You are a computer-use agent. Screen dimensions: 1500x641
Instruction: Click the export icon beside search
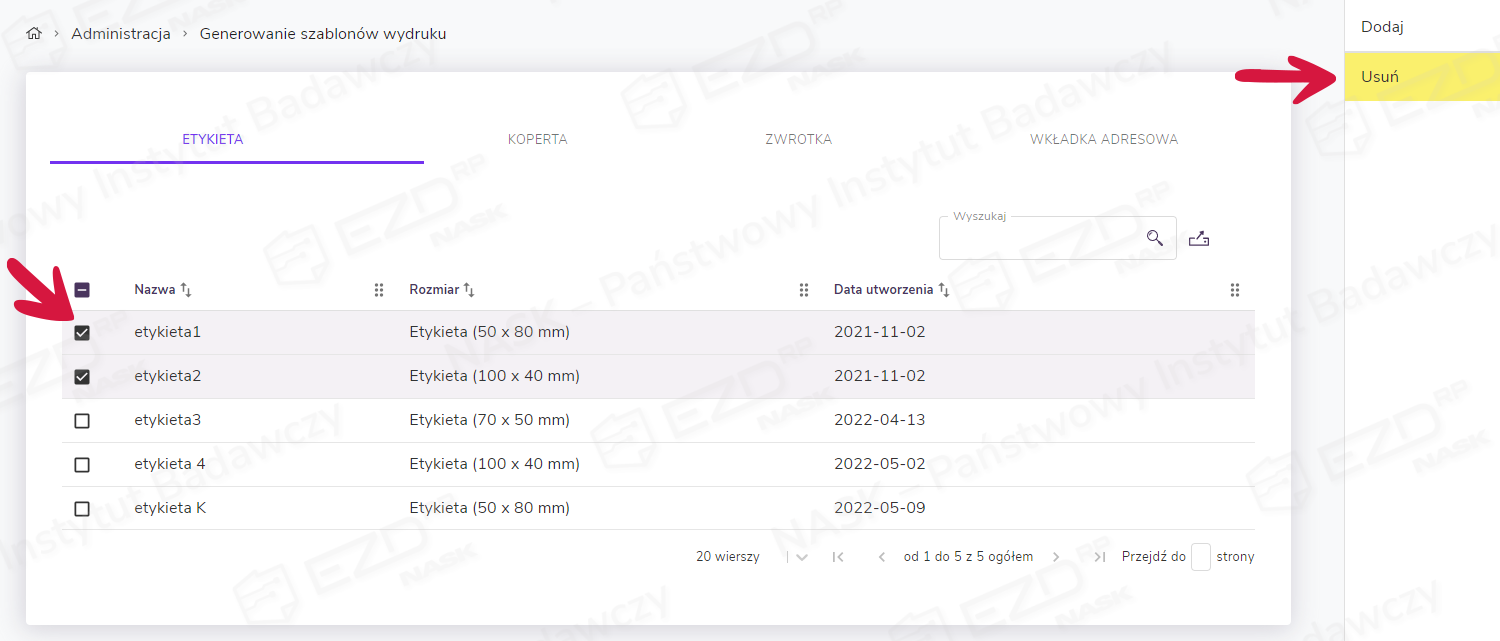[x=1199, y=239]
